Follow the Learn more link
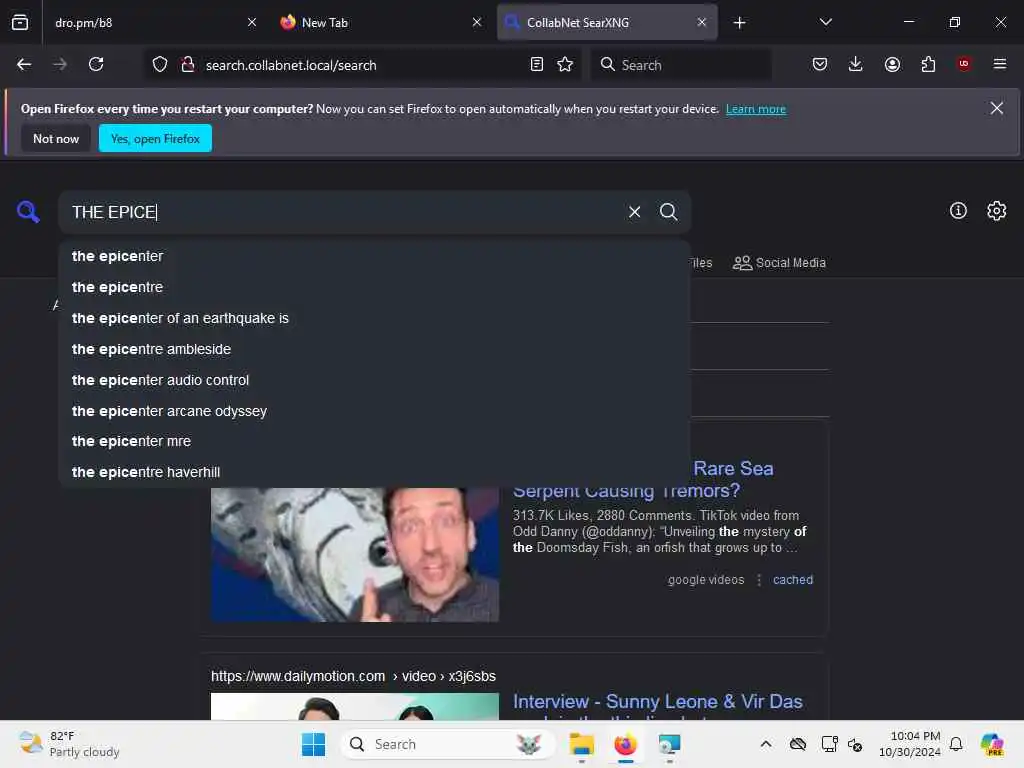 click(756, 109)
